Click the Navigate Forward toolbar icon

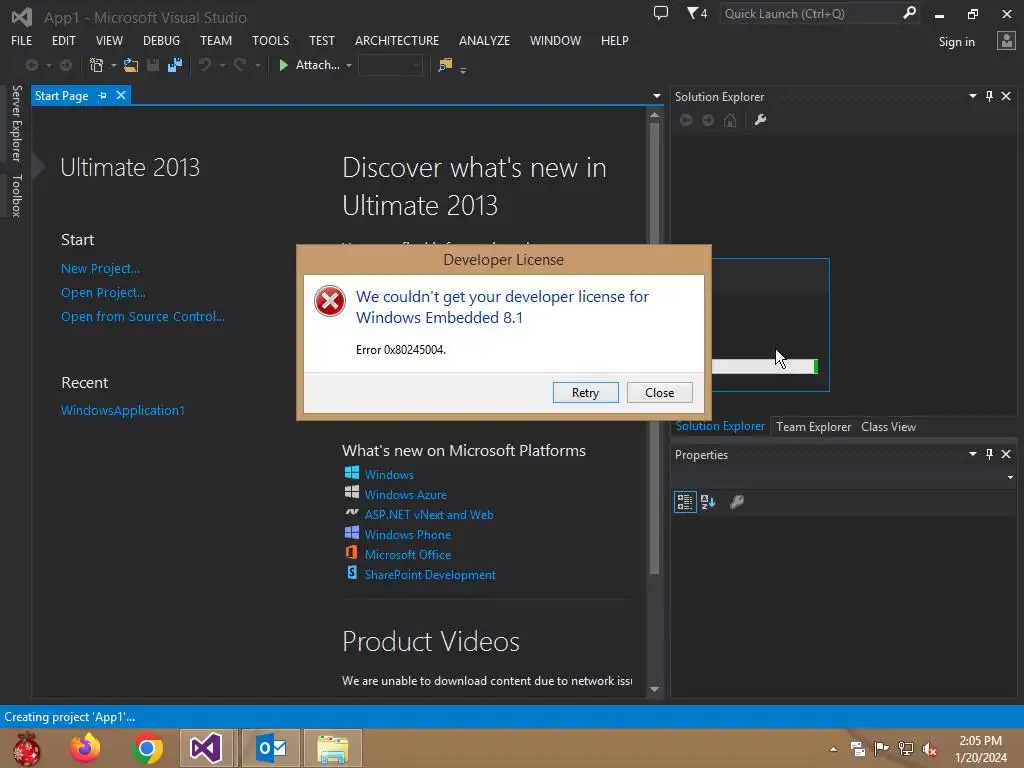[x=66, y=65]
